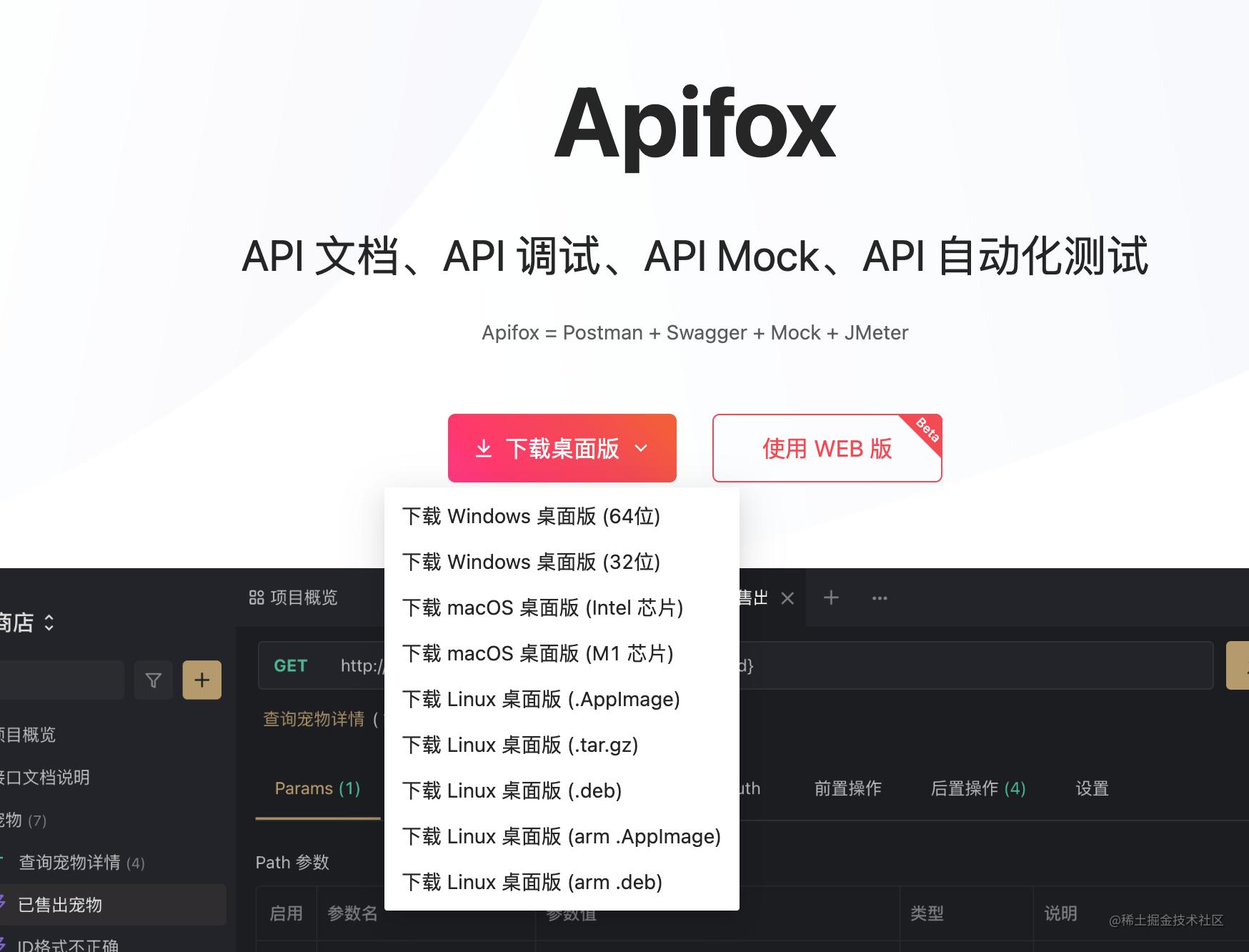Select 下载 Windows 桌面版 (64位) from the menu
This screenshot has width=1249, height=952.
point(533,516)
